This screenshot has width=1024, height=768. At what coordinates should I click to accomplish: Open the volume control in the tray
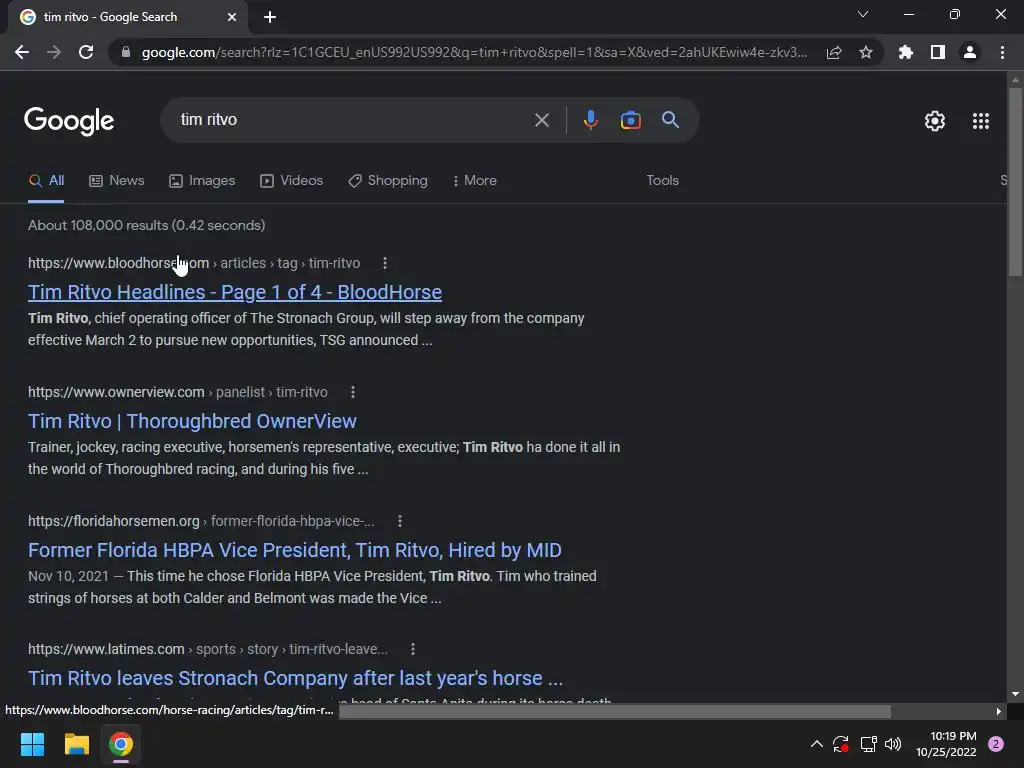[893, 744]
